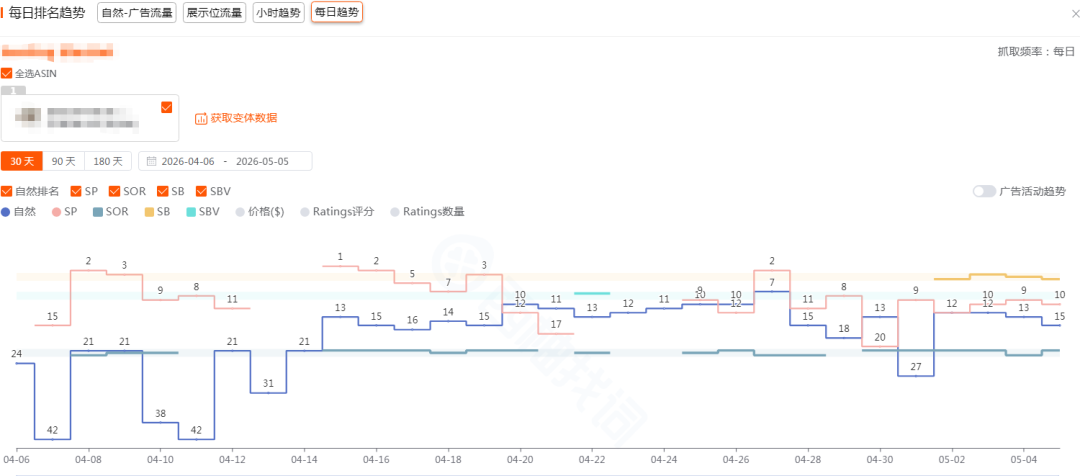This screenshot has width=1080, height=476.
Task: Click the x-axis date 05-04
Action: click(1024, 459)
